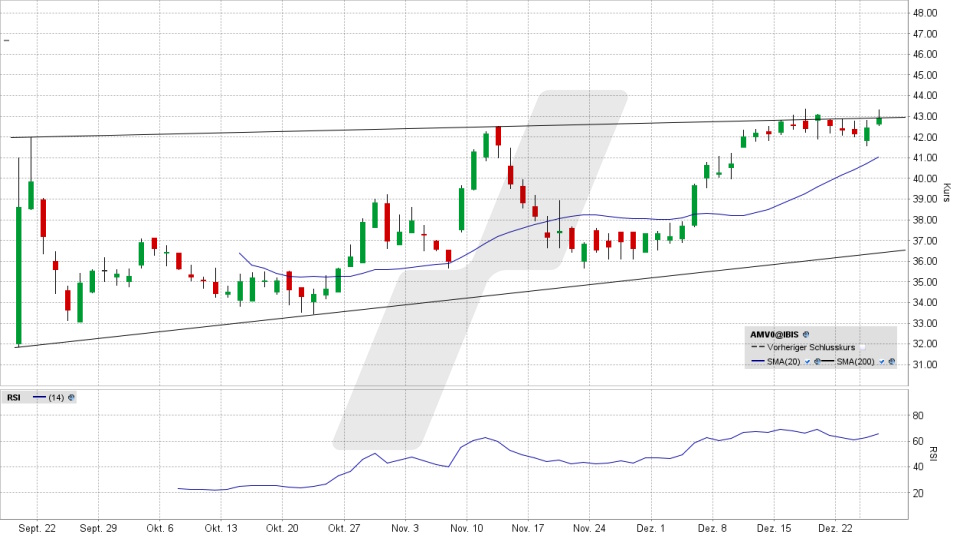This screenshot has width=960, height=540.
Task: Click the RSI 60 axis label
Action: point(918,441)
